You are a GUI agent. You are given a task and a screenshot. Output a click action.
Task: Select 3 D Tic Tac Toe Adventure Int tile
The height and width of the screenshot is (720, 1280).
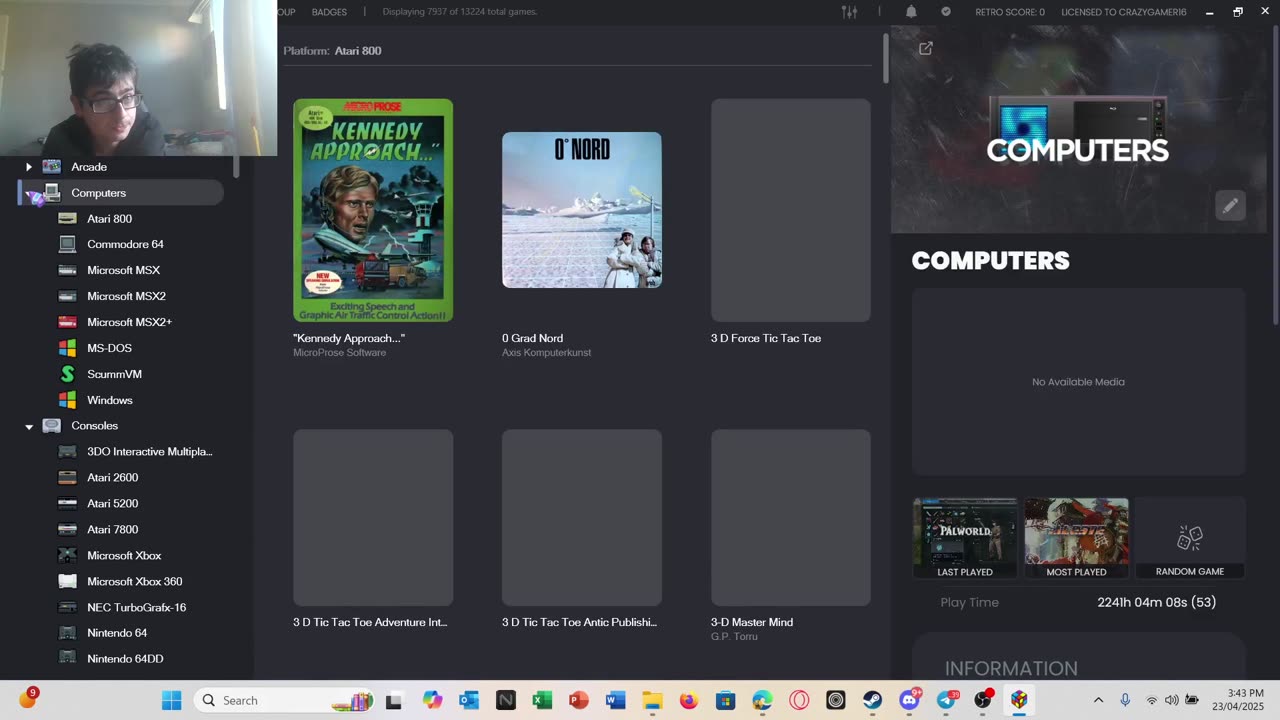coord(373,518)
